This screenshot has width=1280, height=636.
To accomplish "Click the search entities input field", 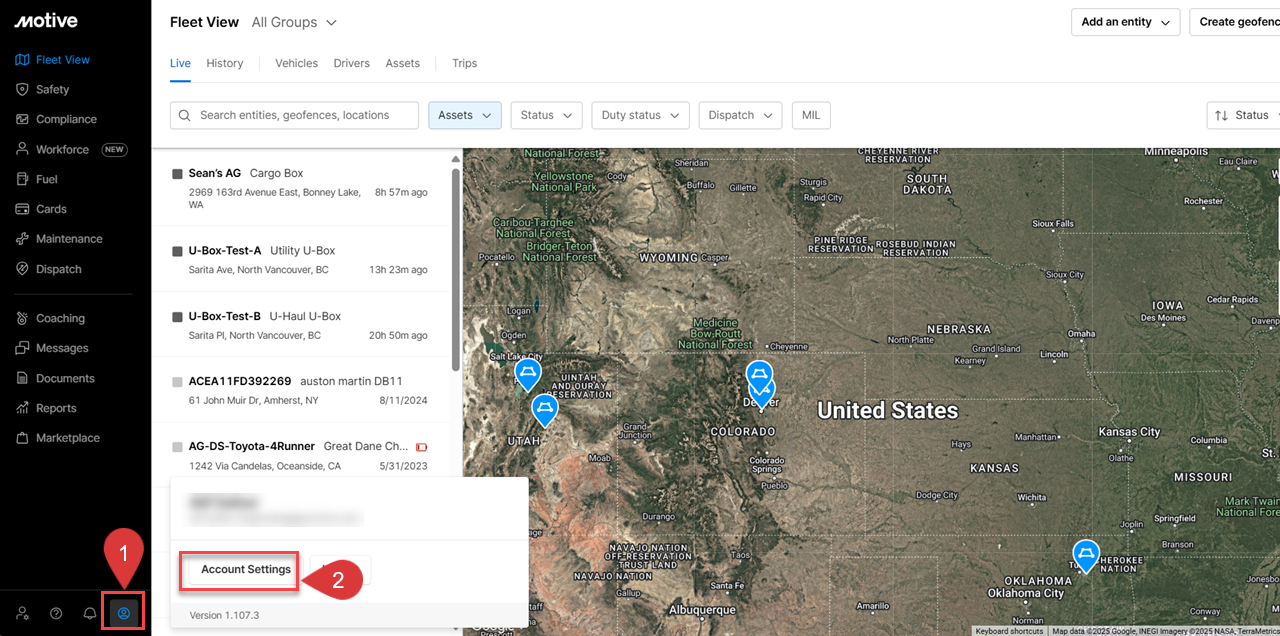I will point(294,115).
